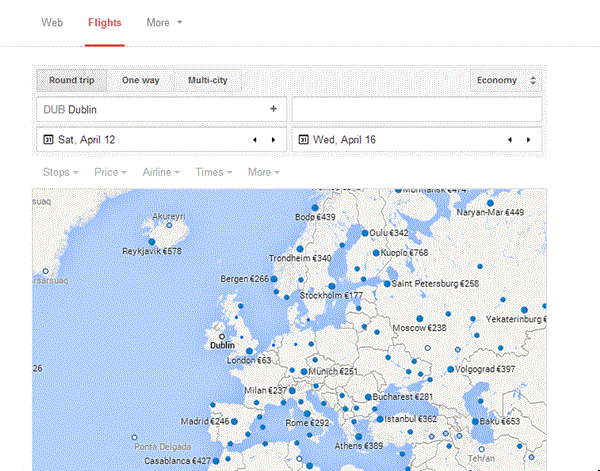The height and width of the screenshot is (471, 600).
Task: Open the return date calendar icon
Action: coord(301,140)
